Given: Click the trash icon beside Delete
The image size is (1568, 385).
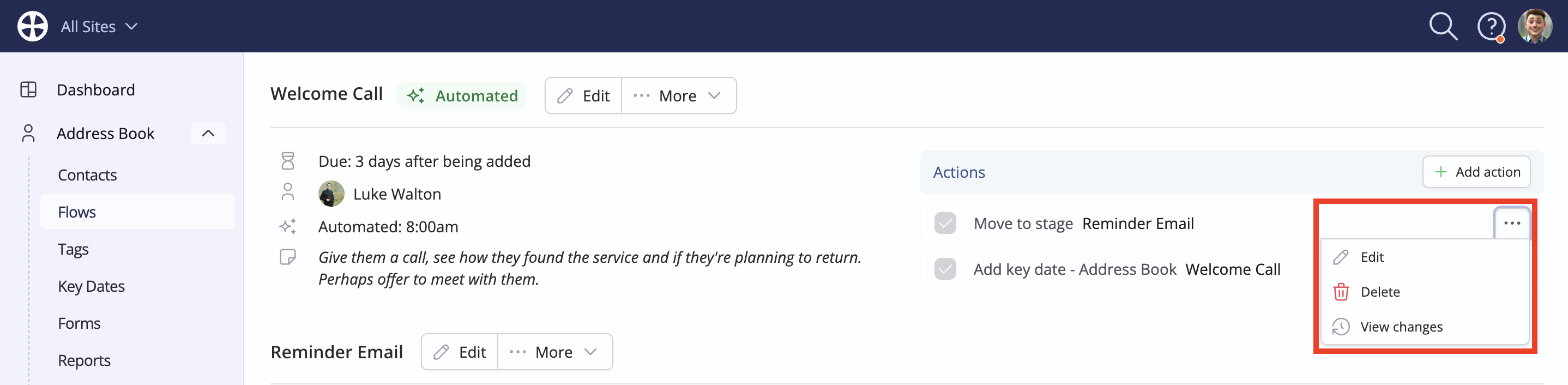Looking at the screenshot, I should pos(1340,292).
